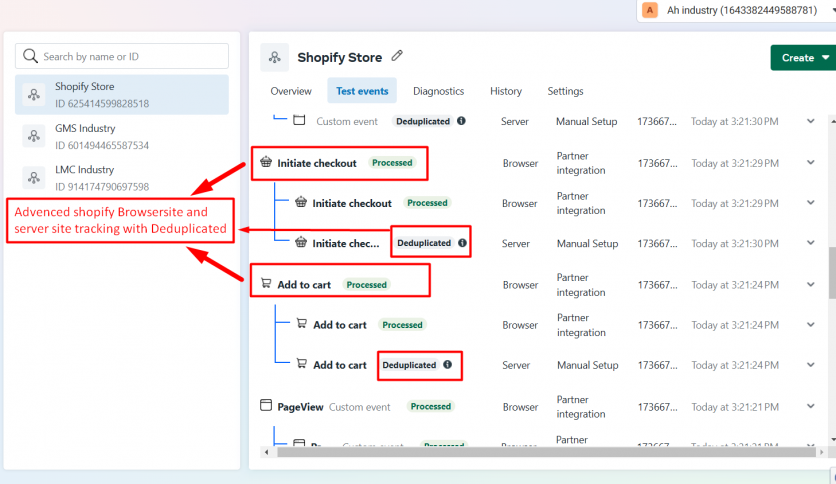Select GMS Industry dataset in sidebar
The height and width of the screenshot is (484, 836).
pyautogui.click(x=122, y=136)
